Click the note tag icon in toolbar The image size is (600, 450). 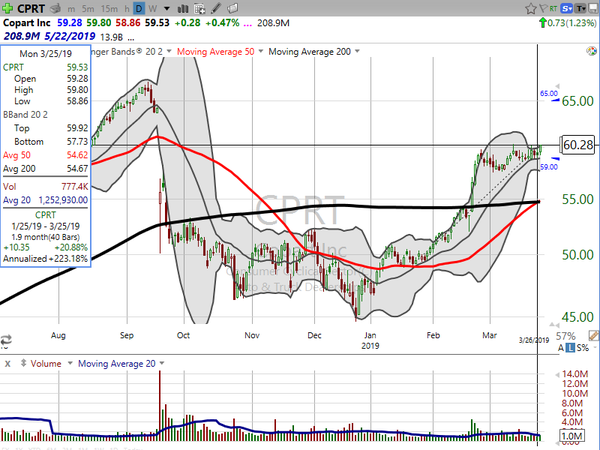[x=232, y=8]
